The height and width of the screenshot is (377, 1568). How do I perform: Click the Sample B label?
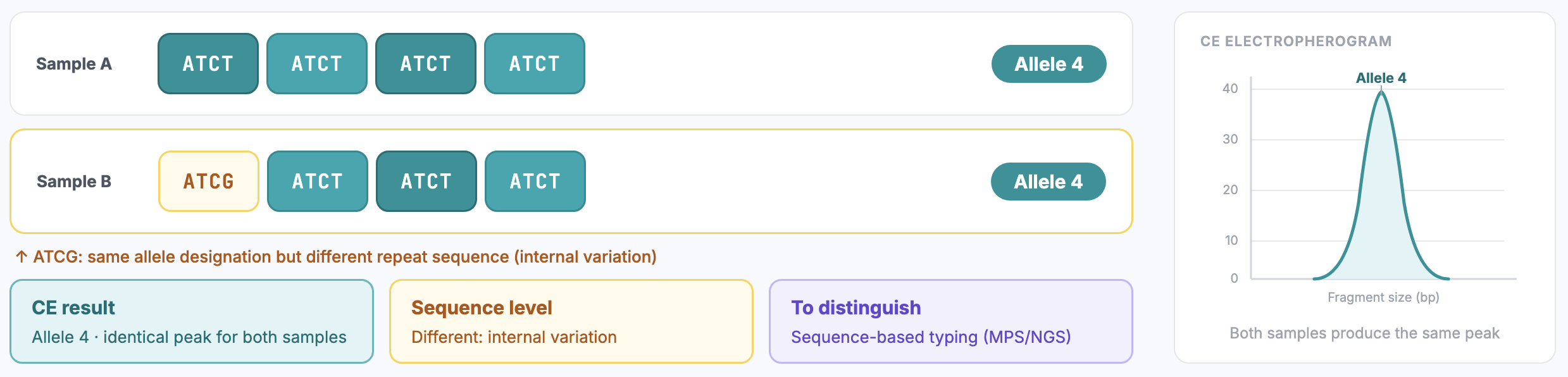tap(74, 182)
